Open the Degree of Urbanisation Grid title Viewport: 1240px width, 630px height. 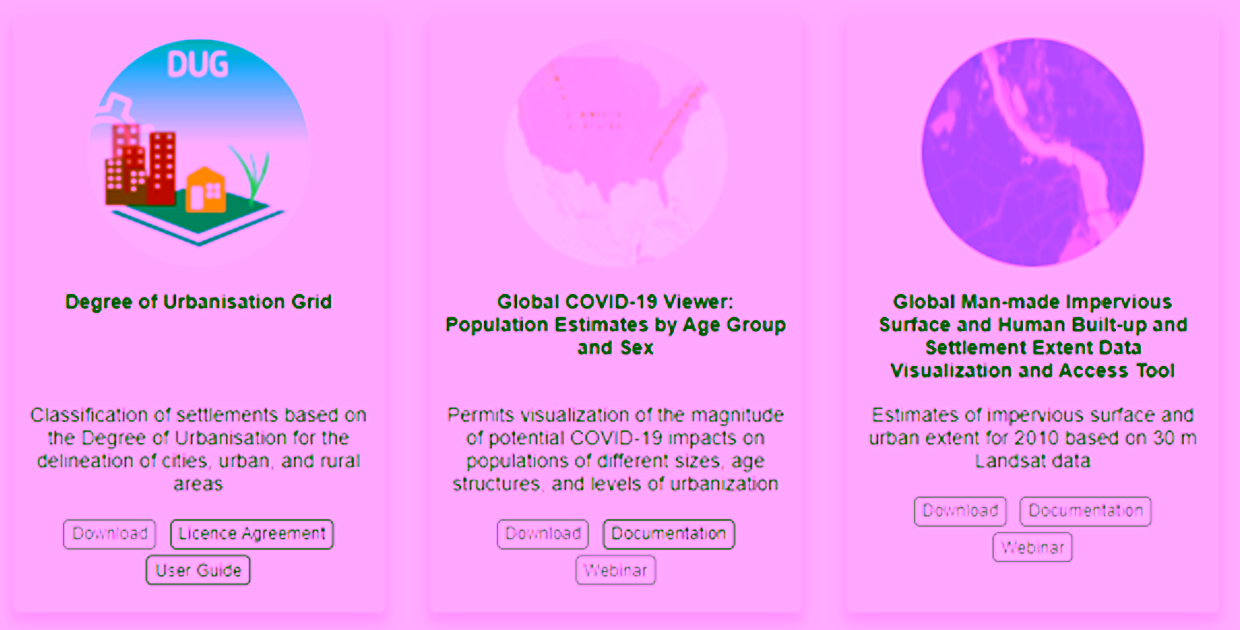coord(198,301)
